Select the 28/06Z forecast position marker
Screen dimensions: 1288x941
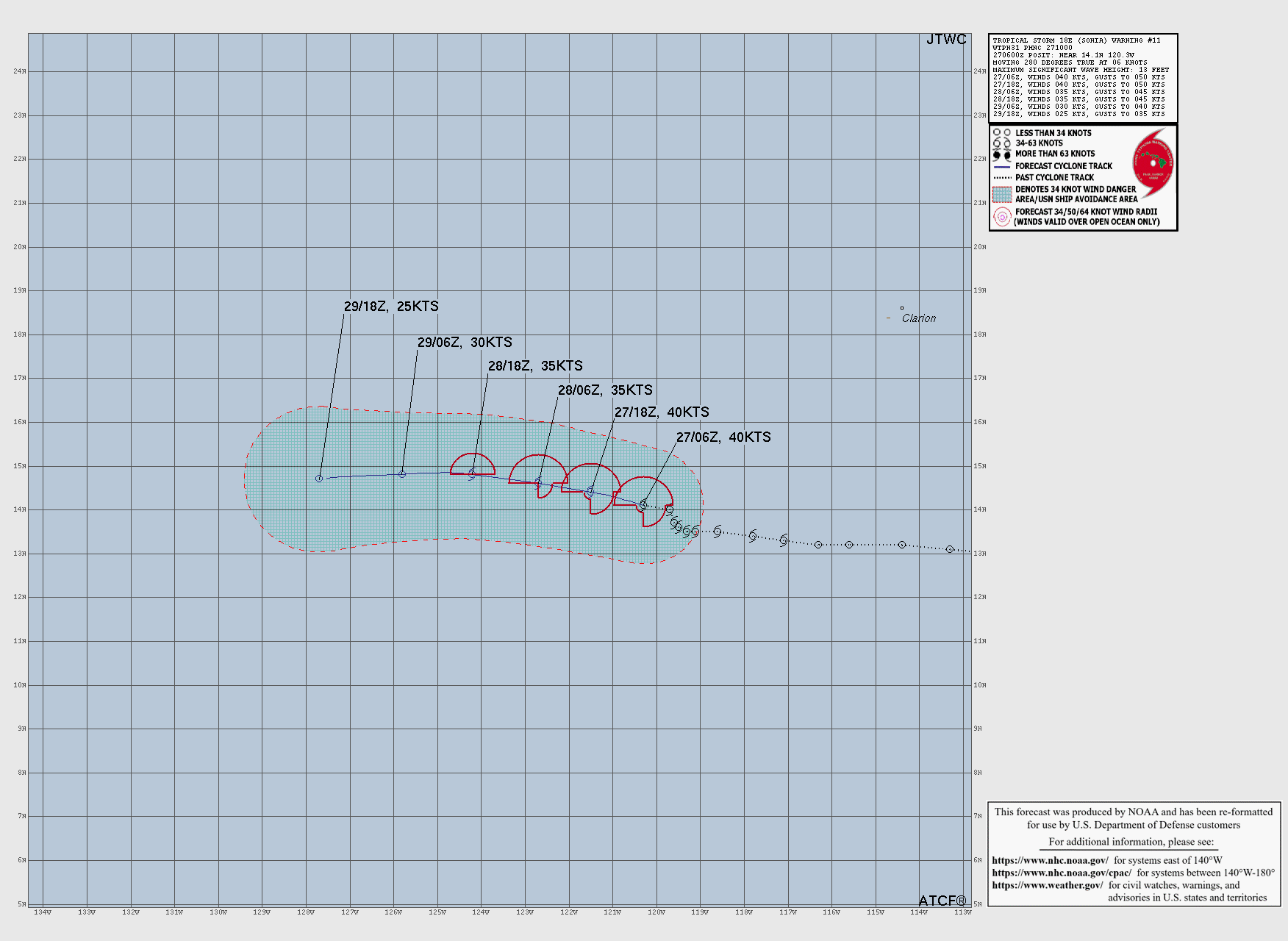coord(538,483)
